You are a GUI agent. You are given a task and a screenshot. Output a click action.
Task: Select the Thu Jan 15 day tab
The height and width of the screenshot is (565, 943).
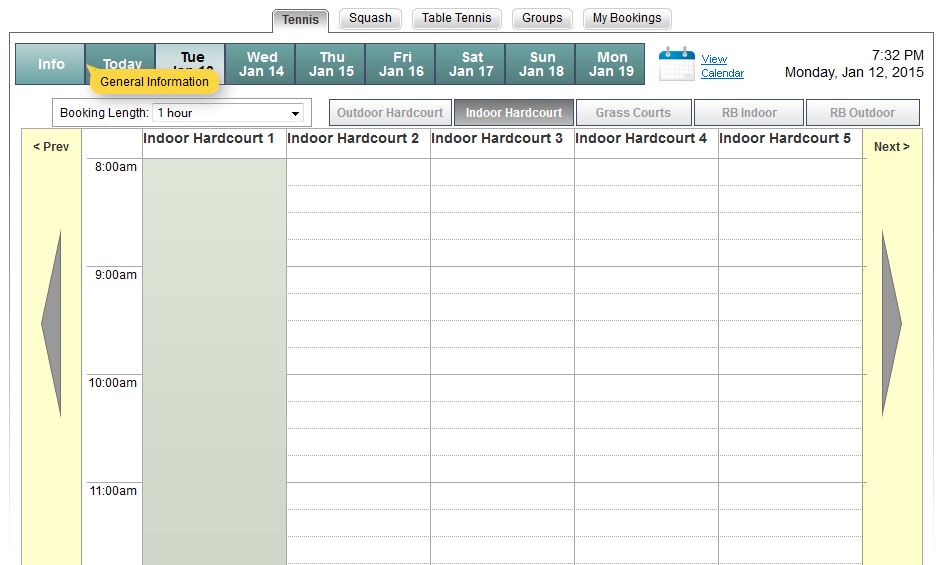tap(330, 64)
